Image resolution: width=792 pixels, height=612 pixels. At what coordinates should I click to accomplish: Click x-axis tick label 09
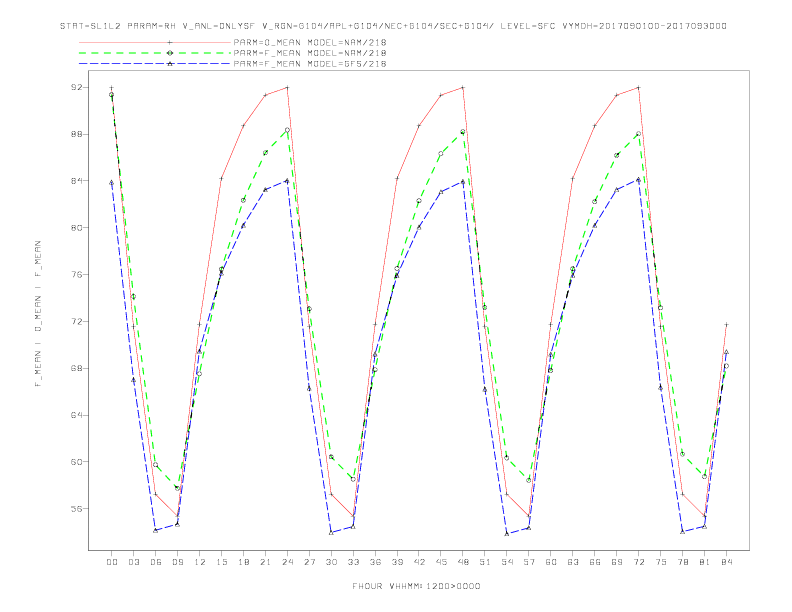(x=177, y=562)
